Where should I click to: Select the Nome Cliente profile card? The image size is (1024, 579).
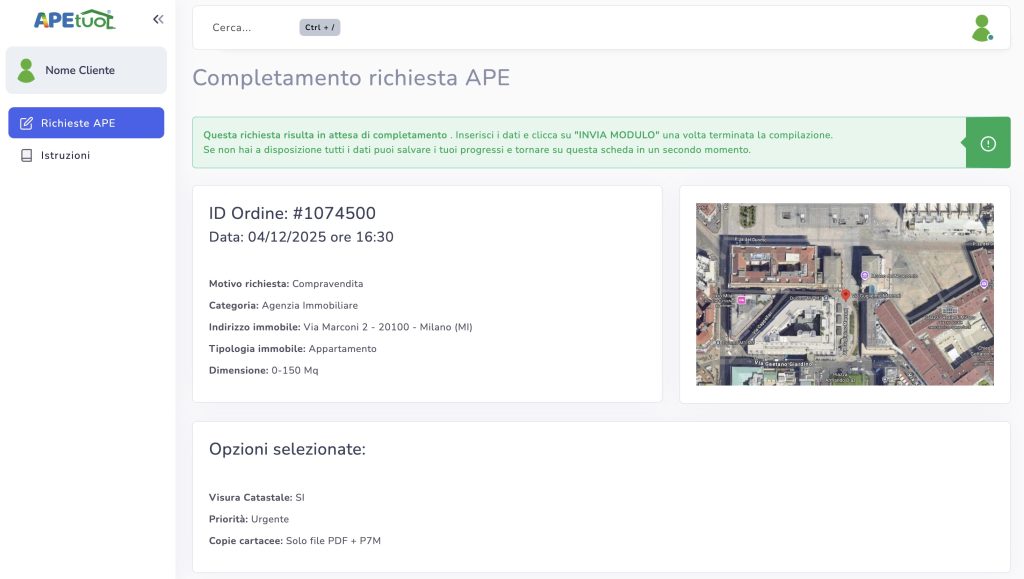(86, 70)
